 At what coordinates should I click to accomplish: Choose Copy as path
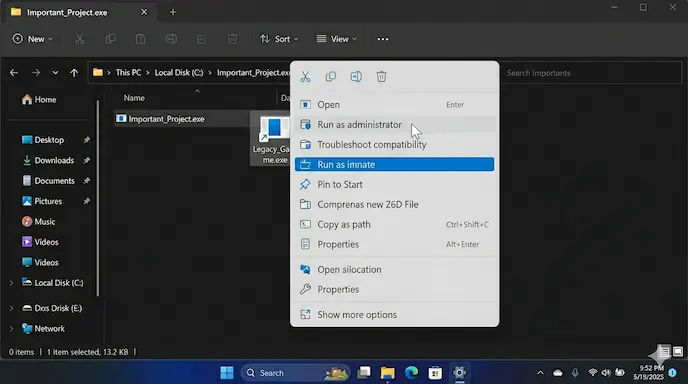(394, 224)
